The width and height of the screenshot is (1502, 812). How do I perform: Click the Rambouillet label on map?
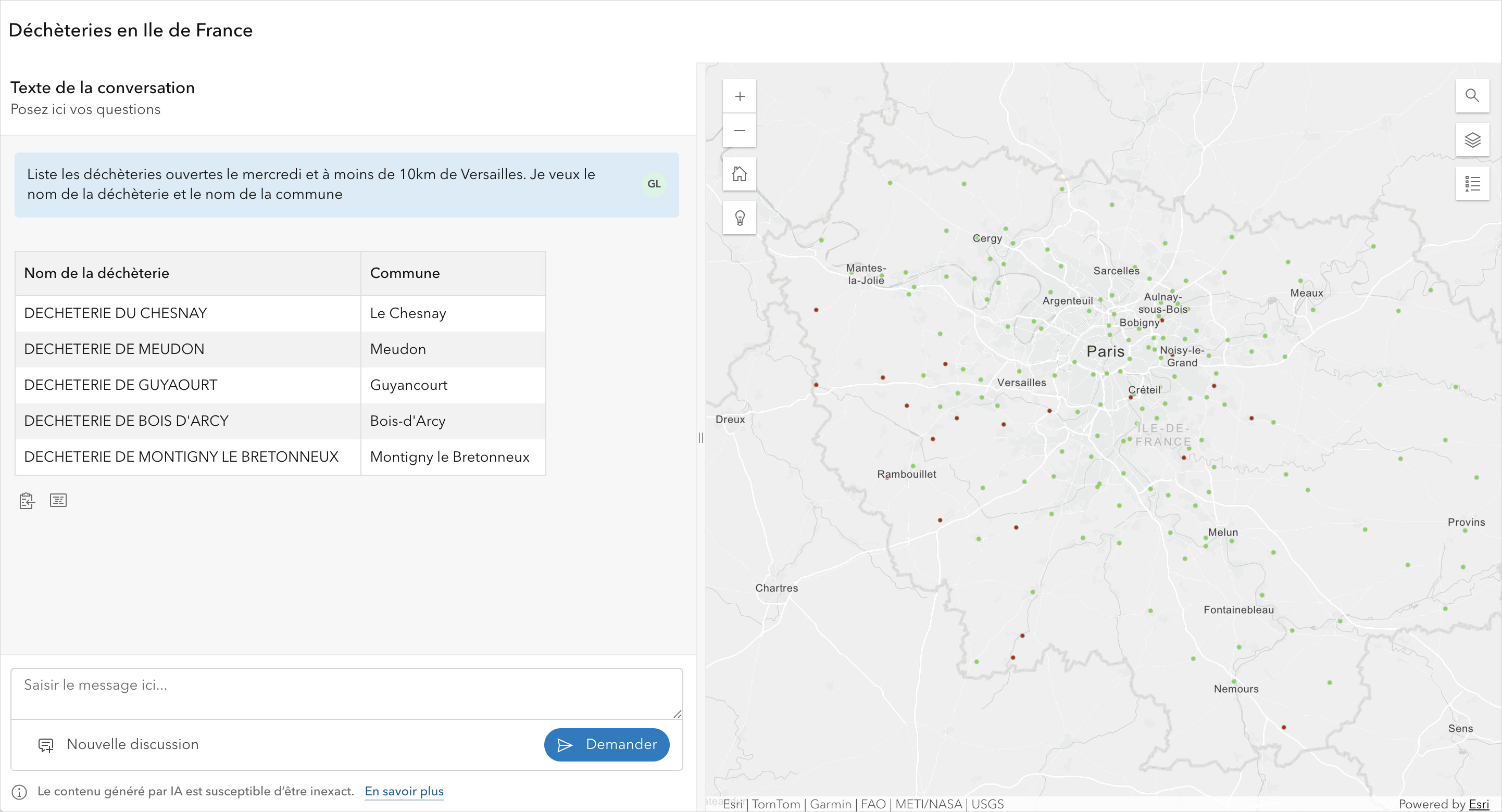[907, 475]
